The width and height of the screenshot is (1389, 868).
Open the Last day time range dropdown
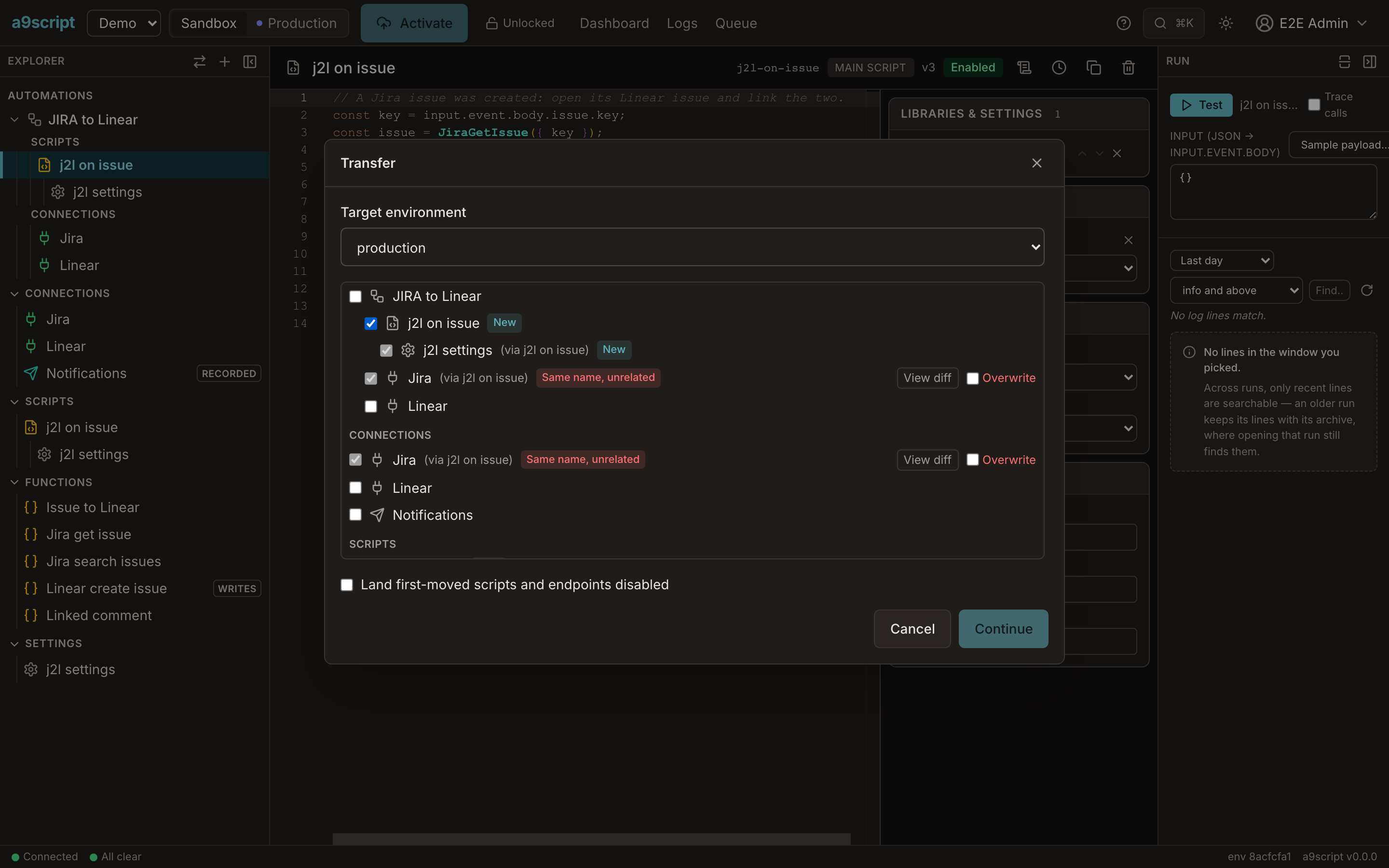(x=1222, y=260)
